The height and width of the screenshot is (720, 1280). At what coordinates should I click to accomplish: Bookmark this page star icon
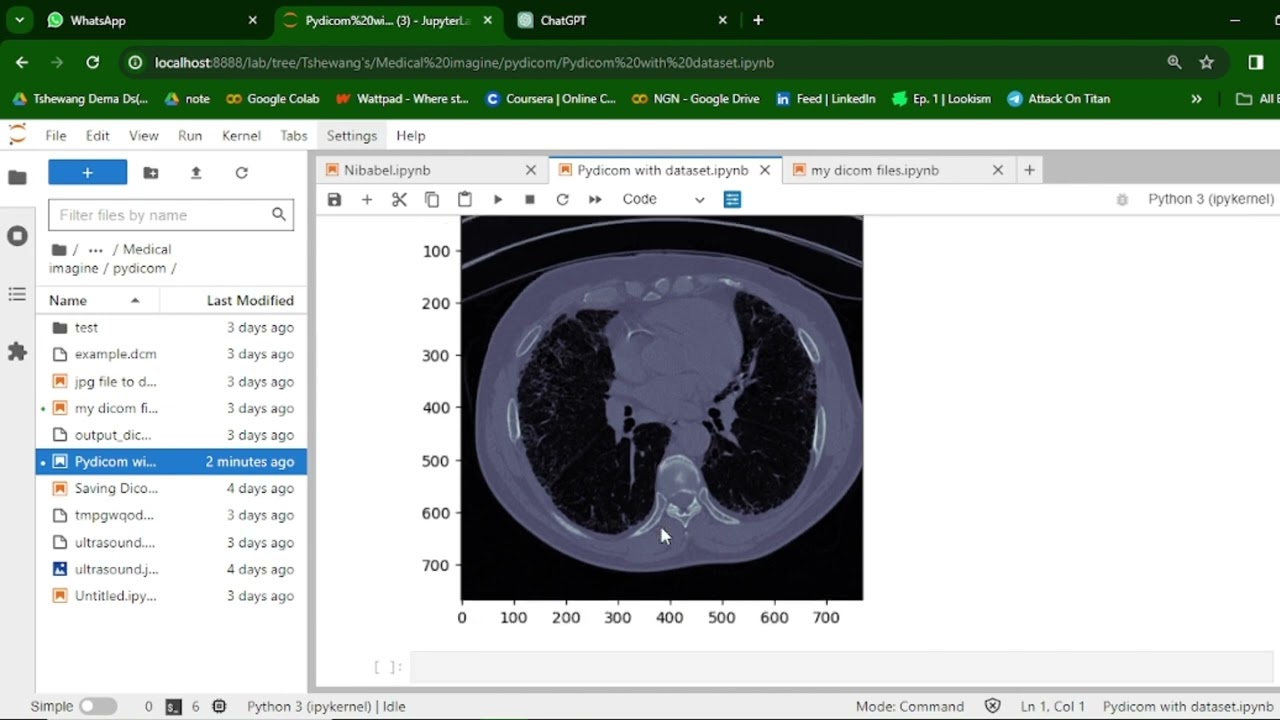coord(1207,62)
